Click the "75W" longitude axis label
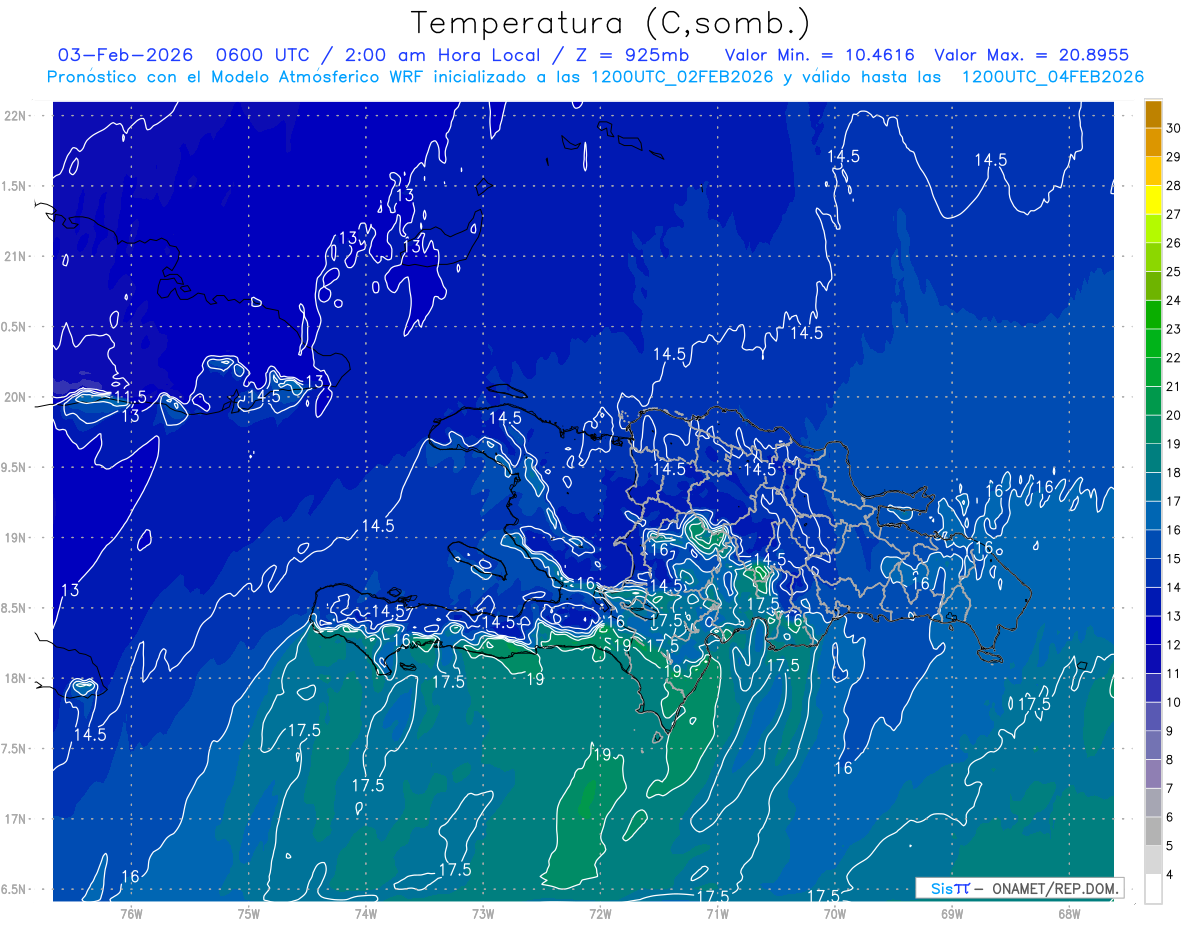Screen dimensions: 1200x927 [x=249, y=913]
